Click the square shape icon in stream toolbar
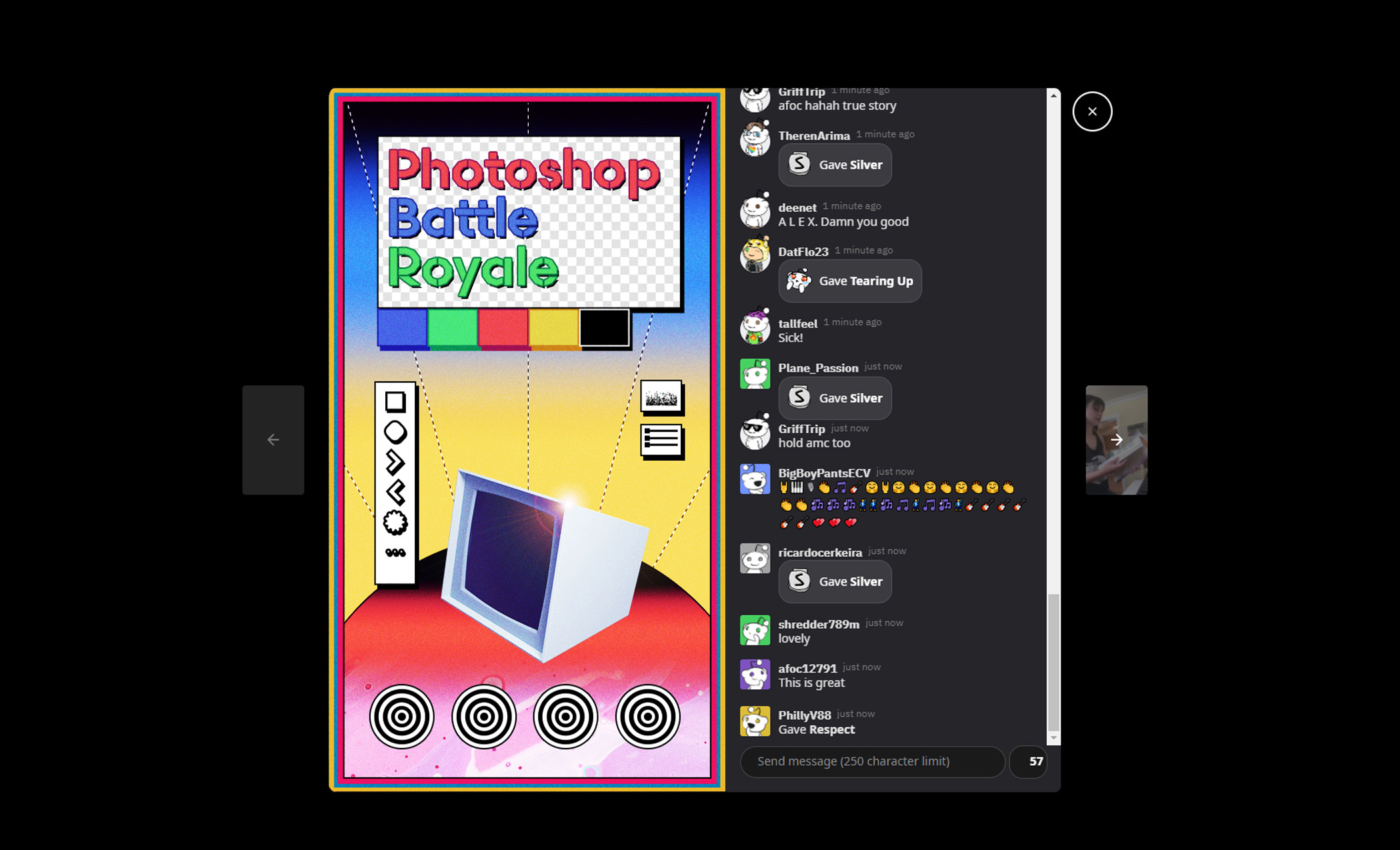The image size is (1400, 850). pos(395,402)
